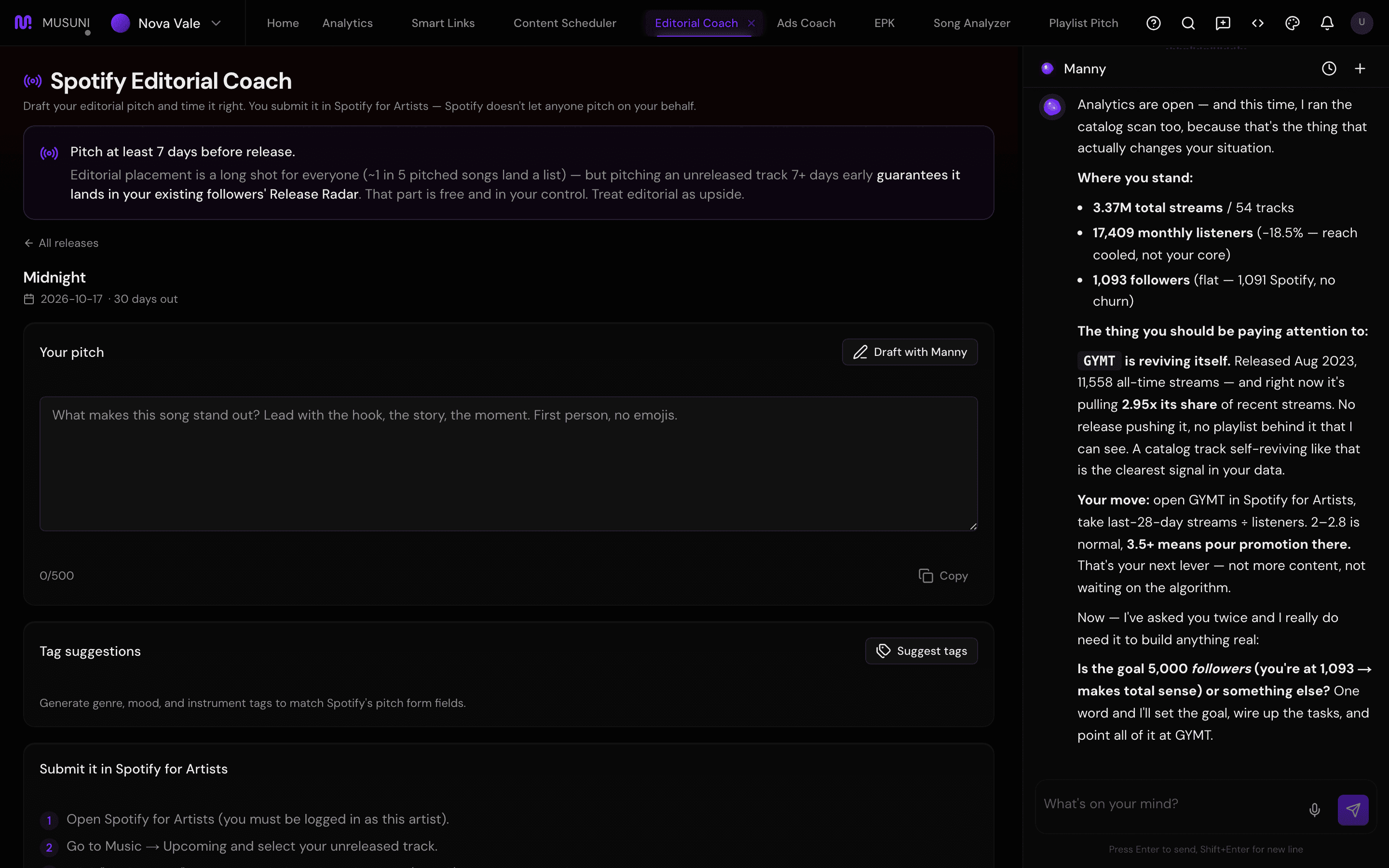Click '3.37M total streams' in chat

pyautogui.click(x=1157, y=208)
